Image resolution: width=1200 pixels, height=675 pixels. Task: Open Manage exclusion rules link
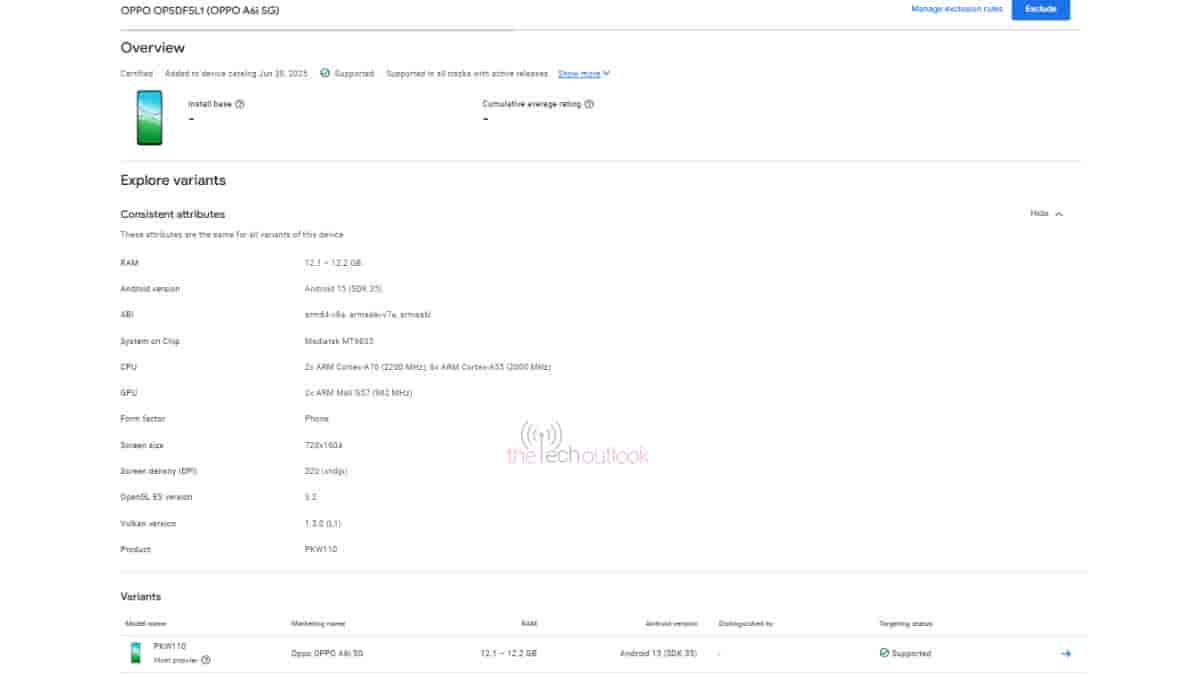point(956,9)
